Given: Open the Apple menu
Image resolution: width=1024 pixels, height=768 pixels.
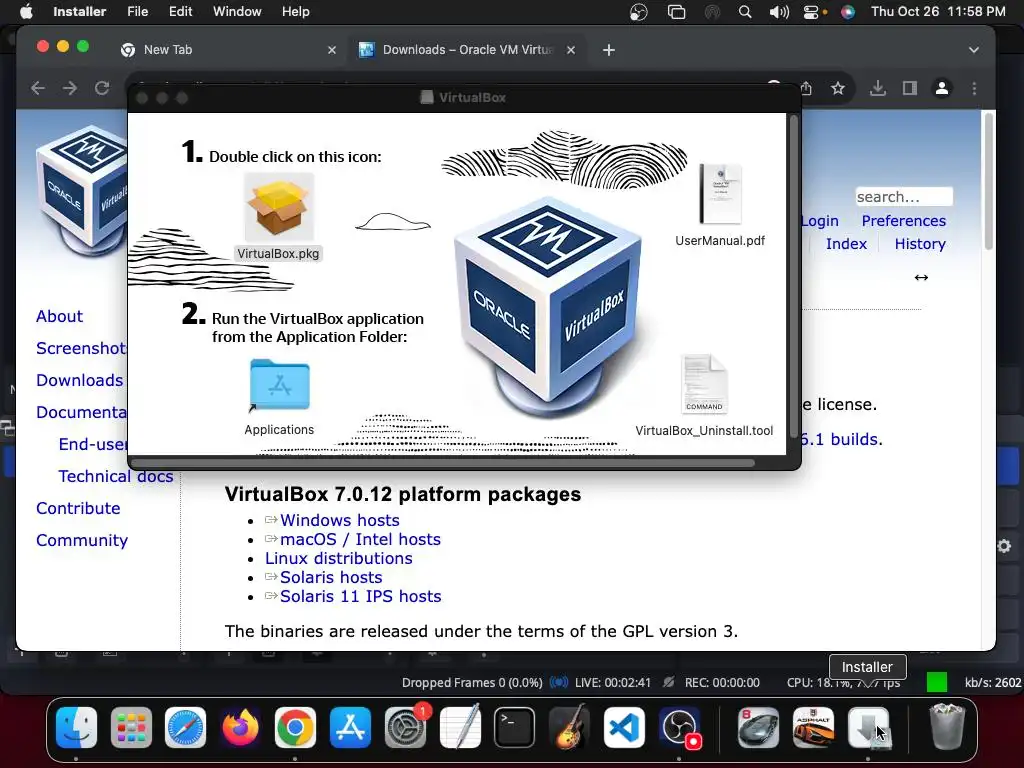Looking at the screenshot, I should (x=26, y=12).
